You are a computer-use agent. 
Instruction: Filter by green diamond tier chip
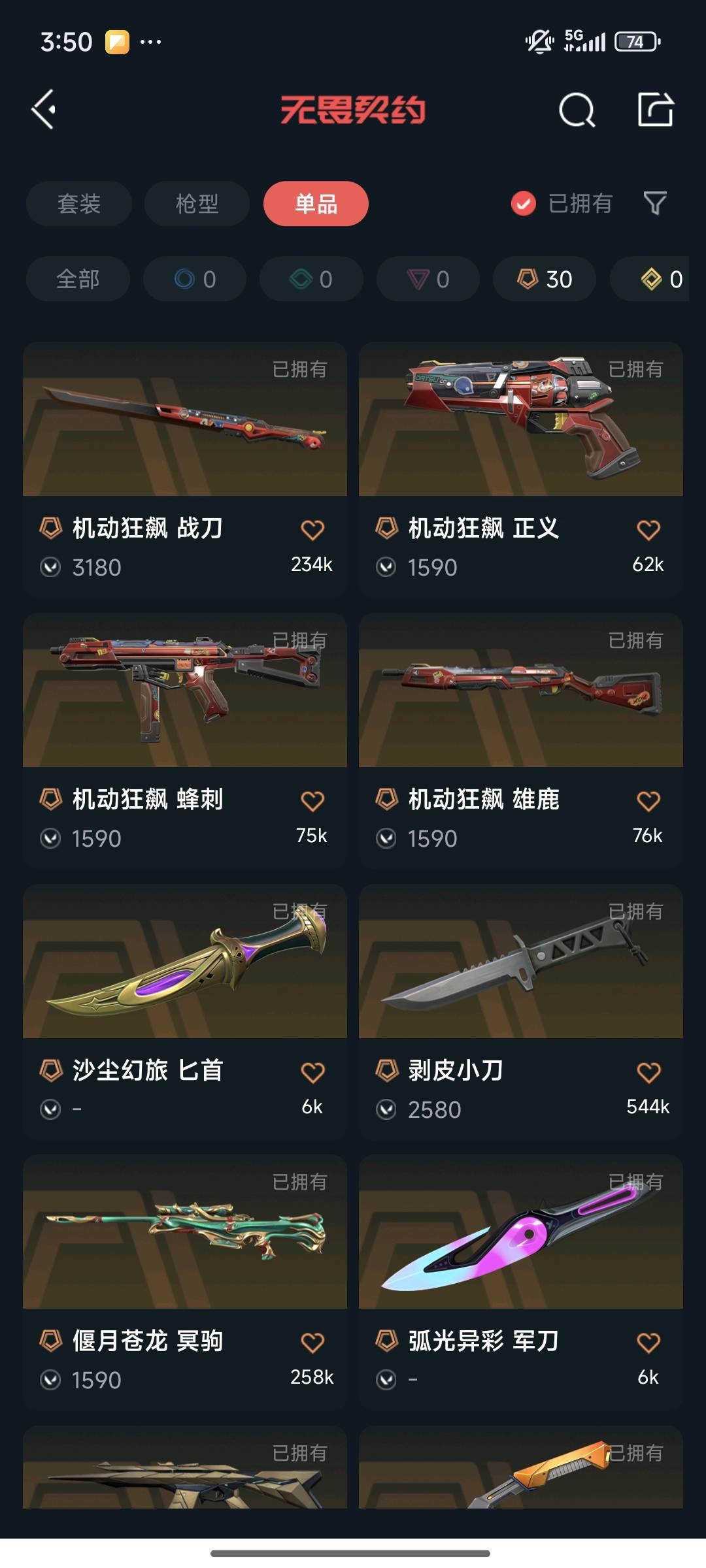coord(311,279)
